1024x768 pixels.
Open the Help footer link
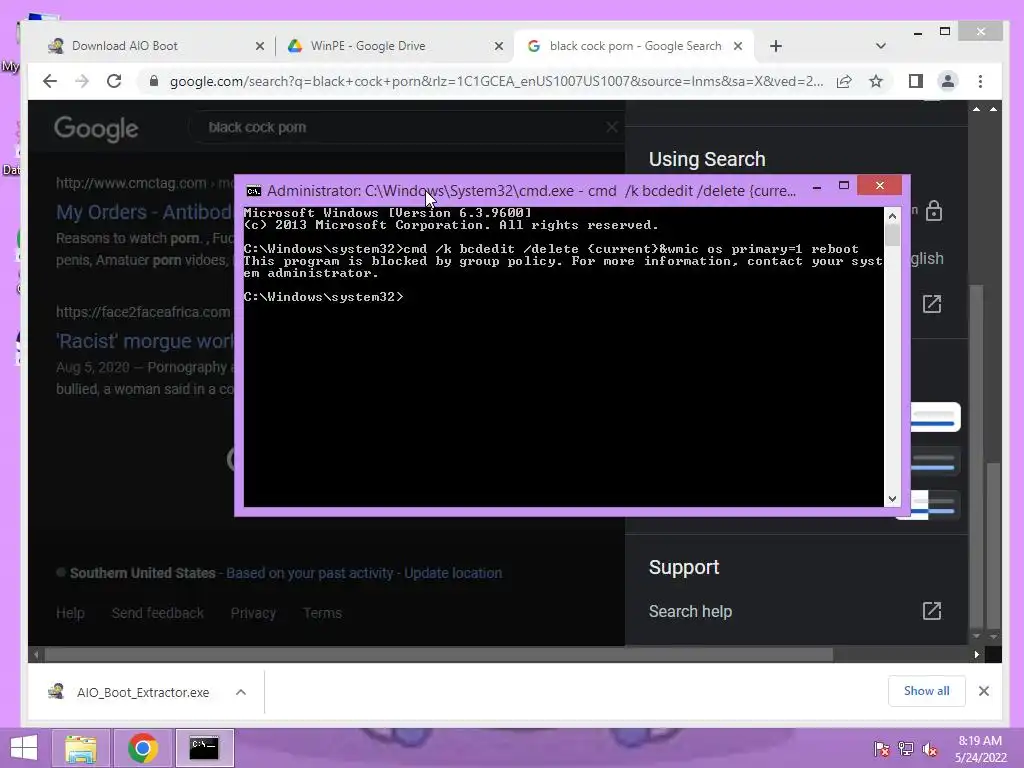point(70,613)
